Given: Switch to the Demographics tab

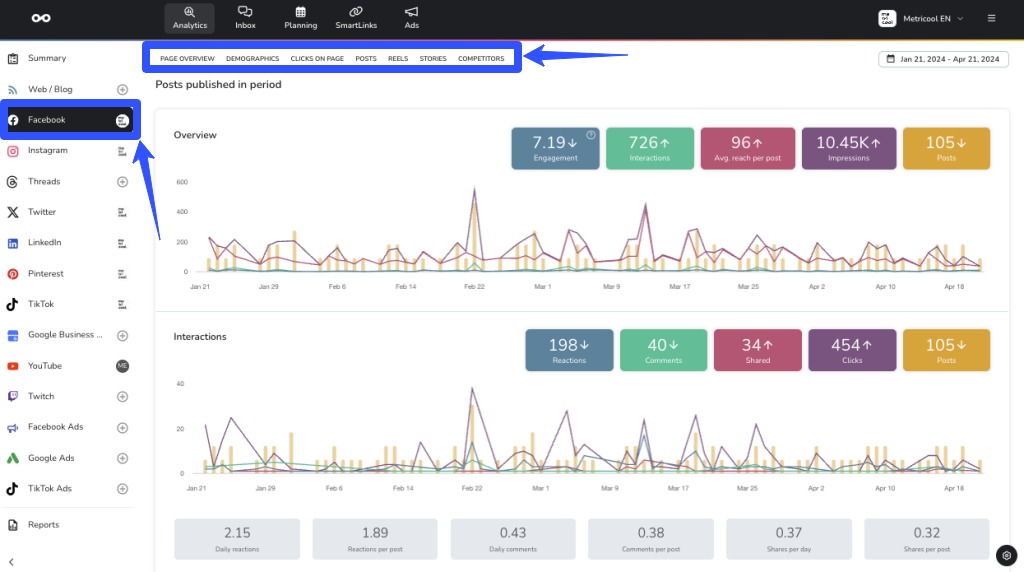Looking at the screenshot, I should (x=252, y=59).
